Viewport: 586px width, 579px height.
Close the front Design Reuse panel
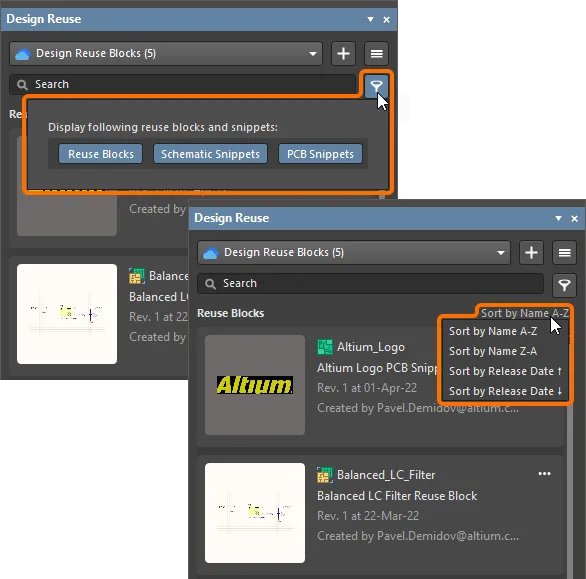(x=574, y=219)
